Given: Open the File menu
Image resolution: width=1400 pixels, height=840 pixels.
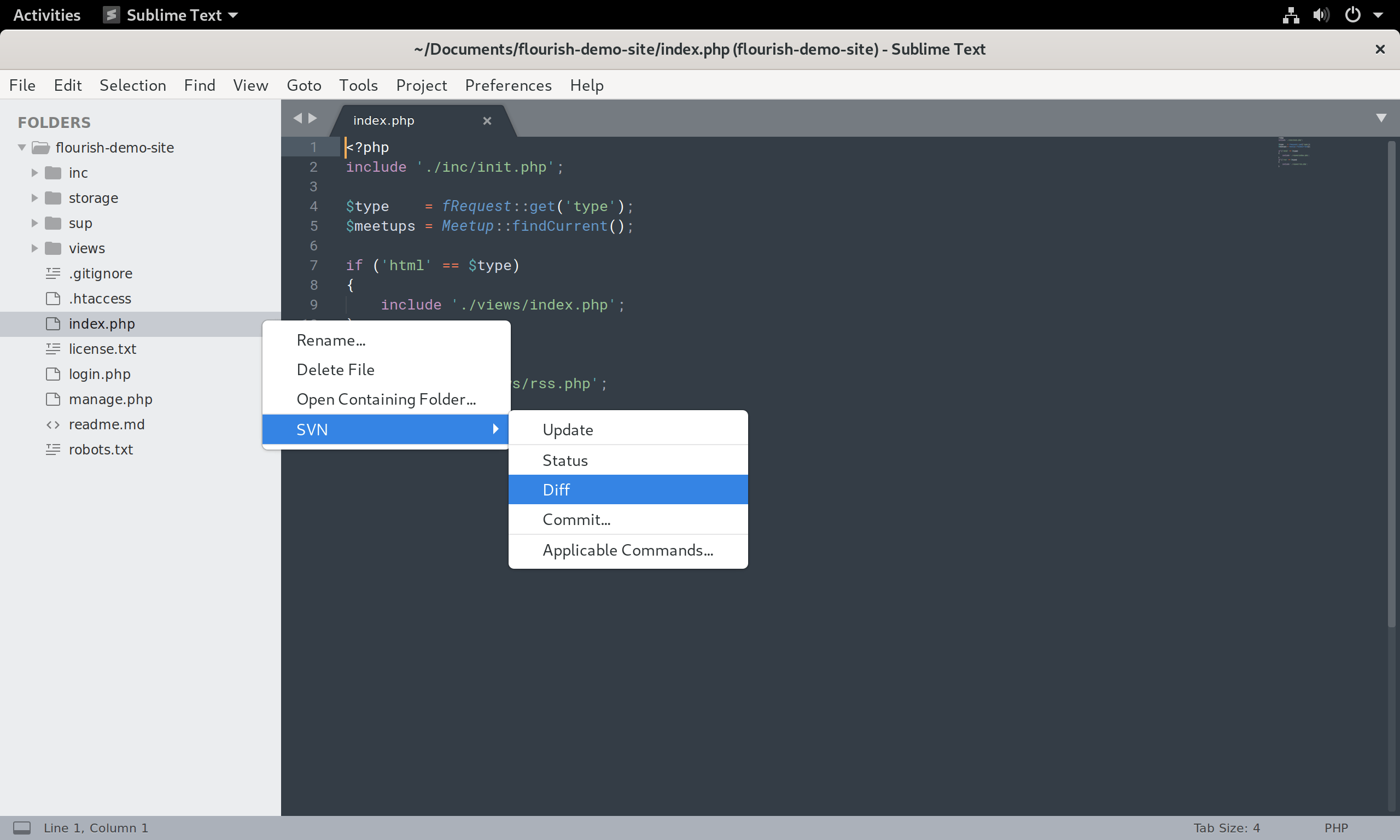Looking at the screenshot, I should pyautogui.click(x=22, y=85).
